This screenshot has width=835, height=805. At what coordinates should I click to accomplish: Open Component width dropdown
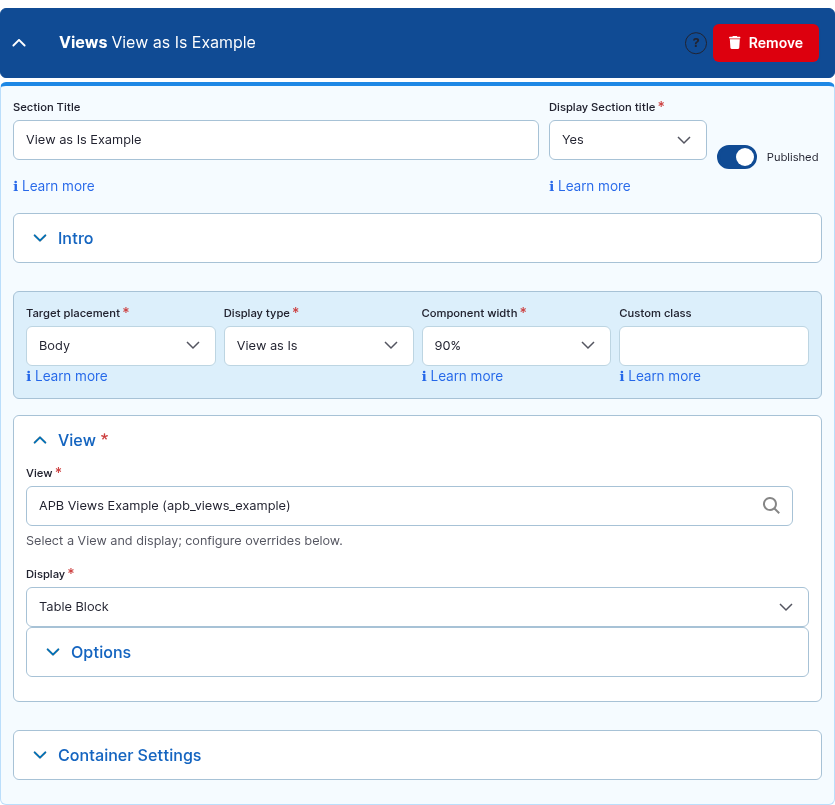[515, 346]
